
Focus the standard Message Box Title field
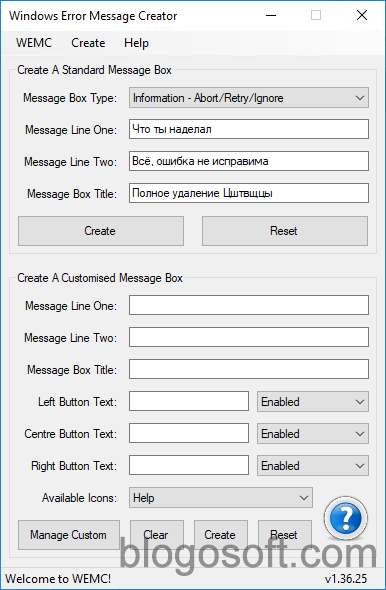click(249, 193)
